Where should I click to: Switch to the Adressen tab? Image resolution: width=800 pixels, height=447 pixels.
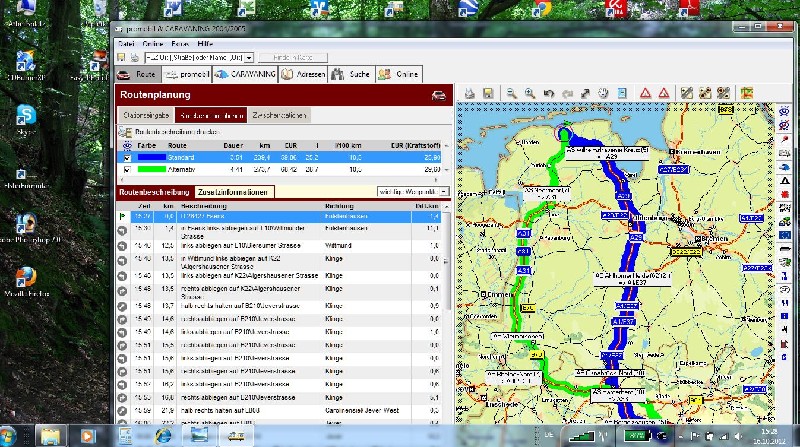click(302, 74)
